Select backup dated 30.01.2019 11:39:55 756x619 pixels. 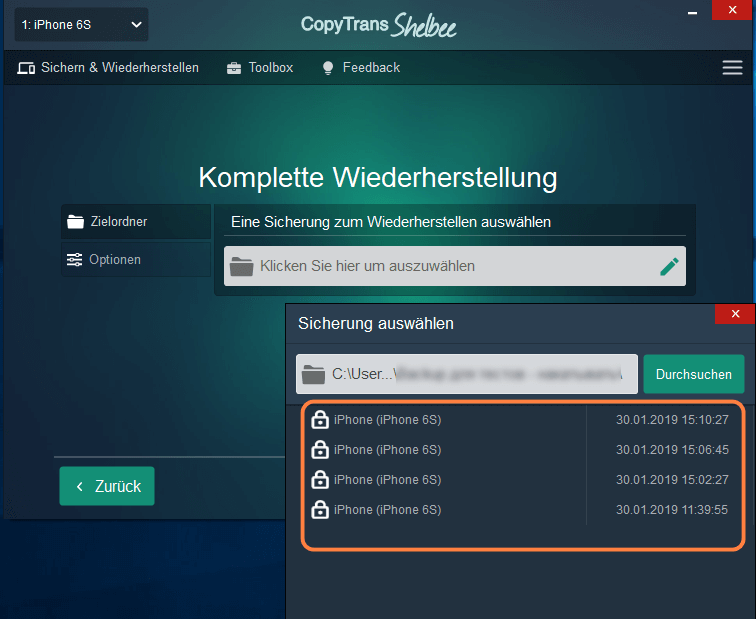coord(519,510)
